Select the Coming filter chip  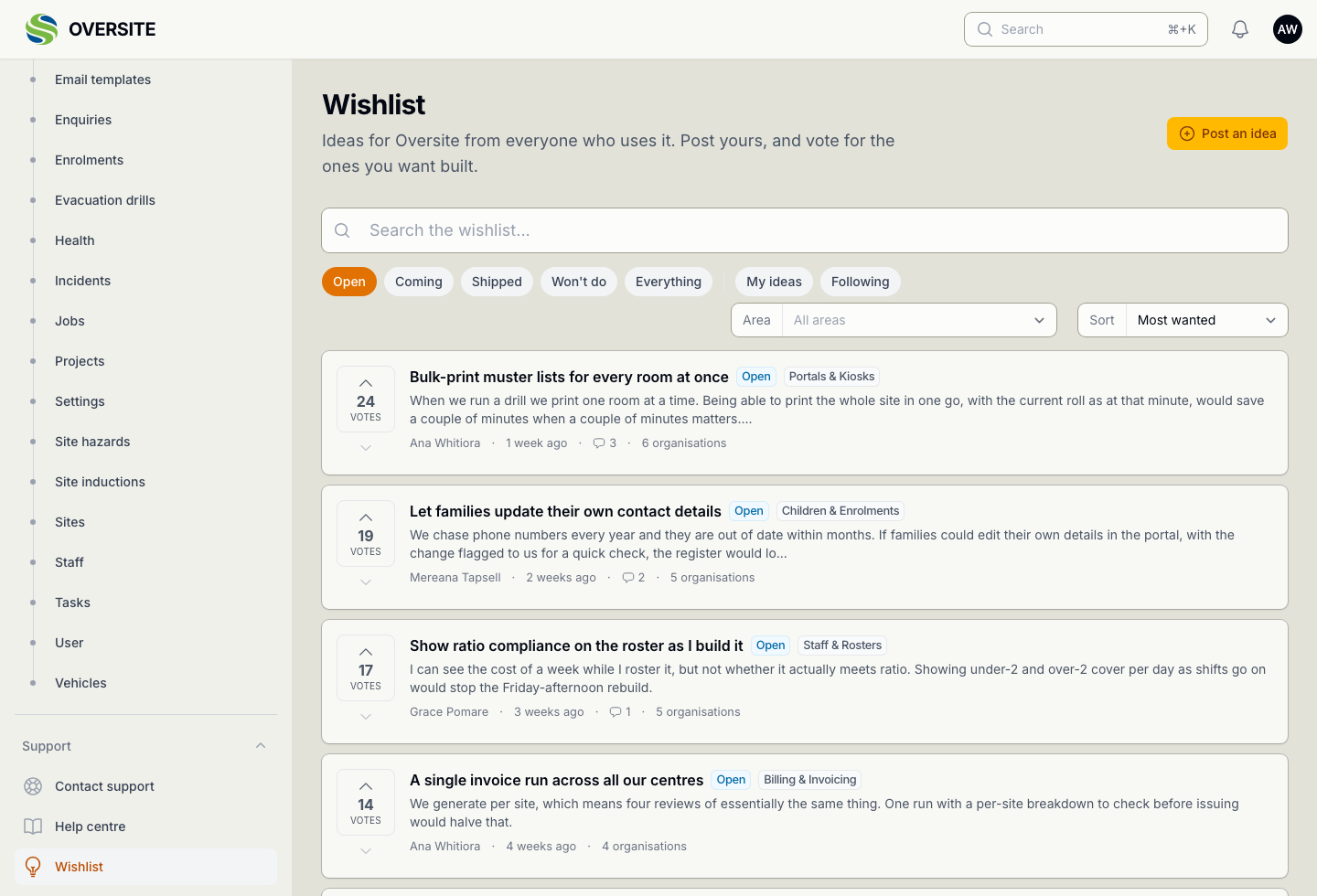point(419,282)
